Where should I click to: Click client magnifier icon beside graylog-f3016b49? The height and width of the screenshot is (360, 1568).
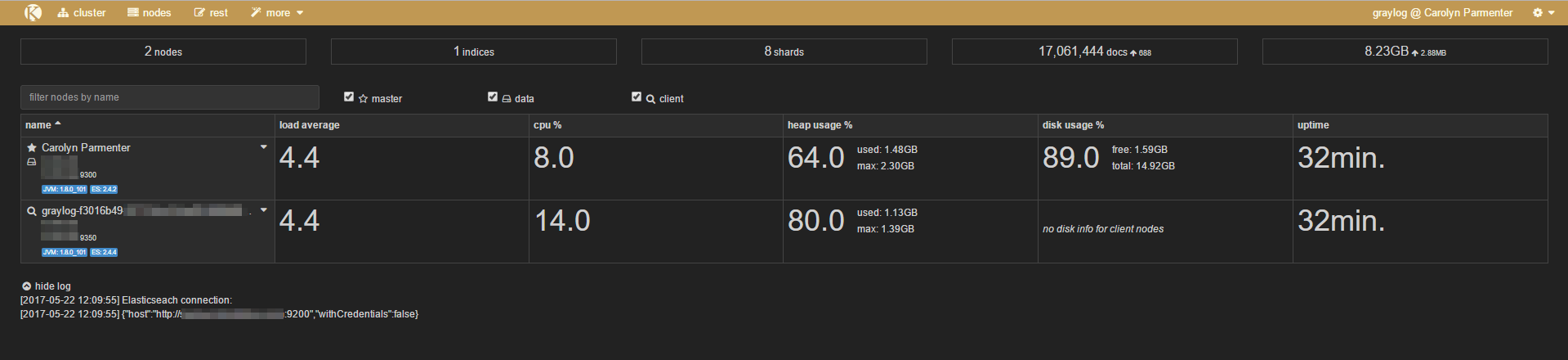point(32,211)
